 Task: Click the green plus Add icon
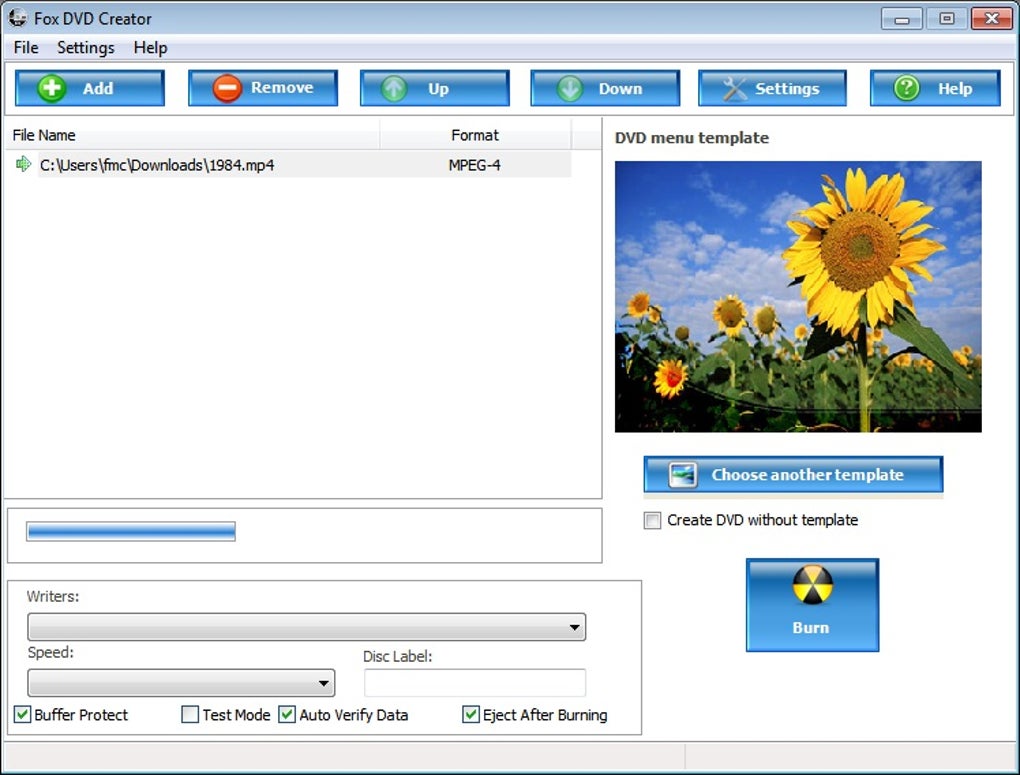(51, 88)
